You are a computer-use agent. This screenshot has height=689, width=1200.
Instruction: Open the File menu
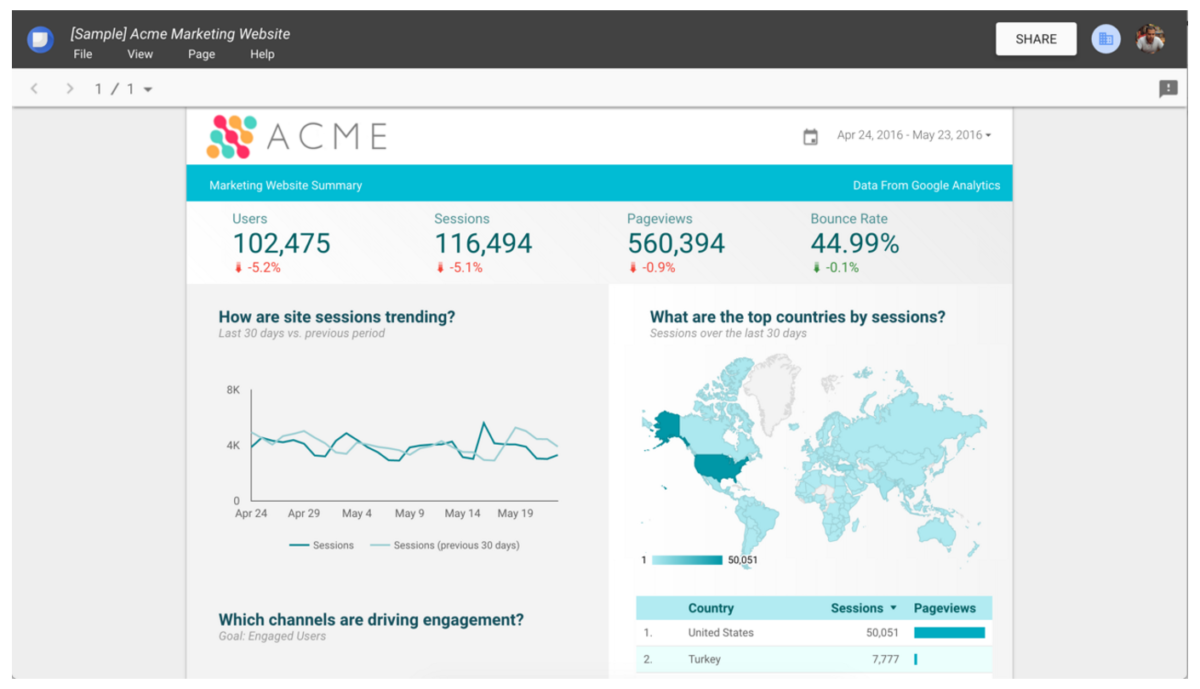pyautogui.click(x=83, y=54)
